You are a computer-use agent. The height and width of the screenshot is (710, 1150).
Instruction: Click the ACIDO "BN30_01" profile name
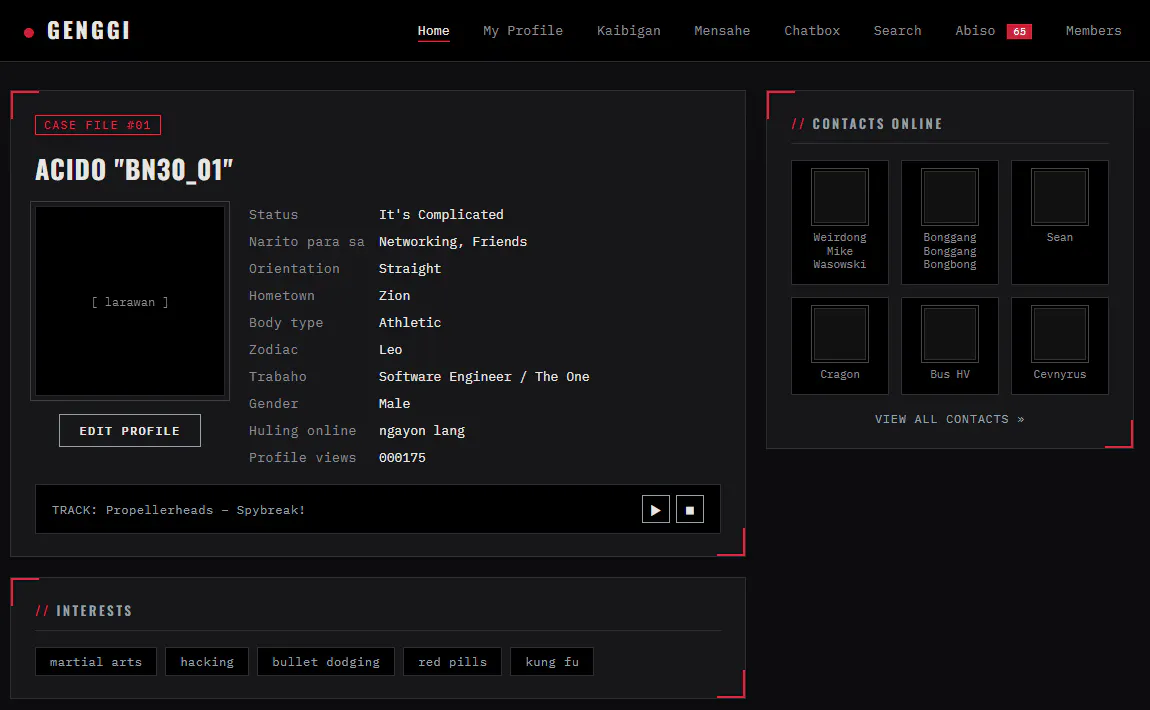click(x=134, y=169)
